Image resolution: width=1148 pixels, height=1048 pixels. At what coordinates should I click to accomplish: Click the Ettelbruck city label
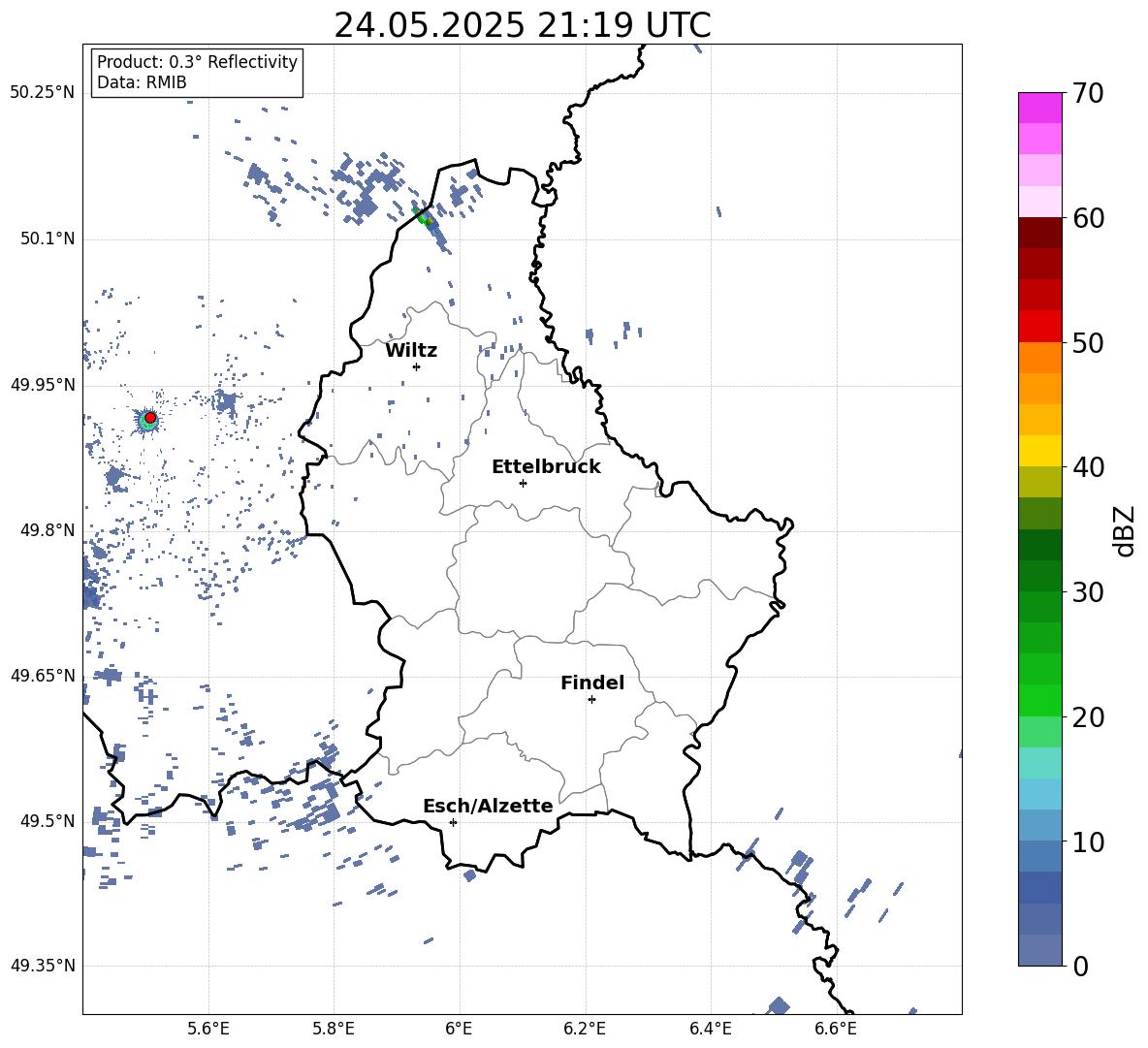click(x=546, y=467)
